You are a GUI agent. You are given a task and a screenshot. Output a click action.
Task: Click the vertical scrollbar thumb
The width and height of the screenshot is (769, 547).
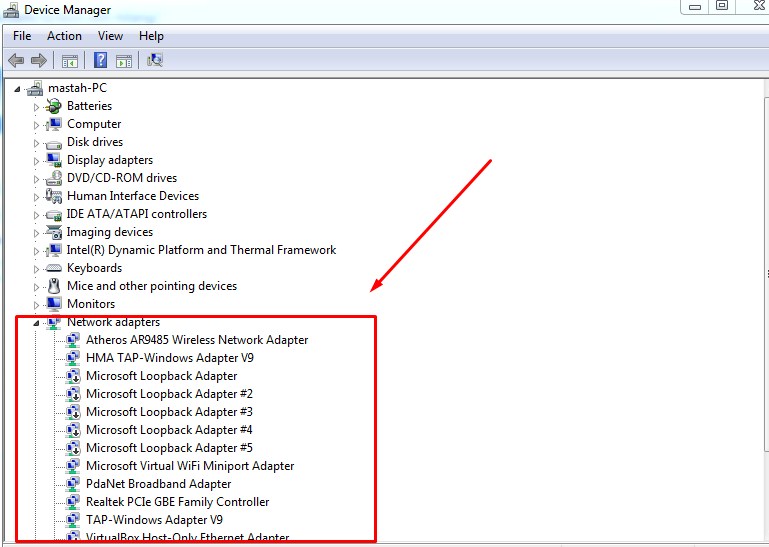pos(766,275)
